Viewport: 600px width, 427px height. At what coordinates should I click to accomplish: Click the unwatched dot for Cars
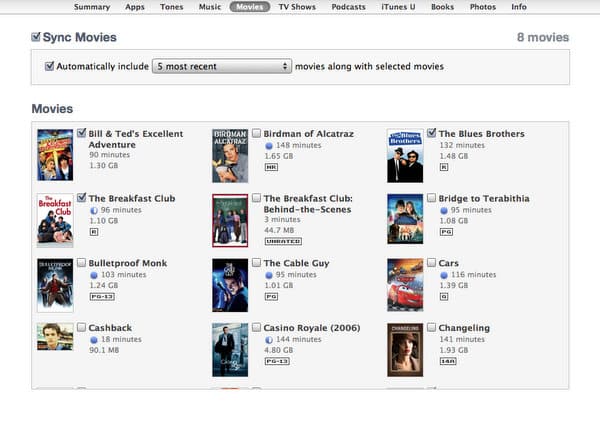(x=444, y=275)
